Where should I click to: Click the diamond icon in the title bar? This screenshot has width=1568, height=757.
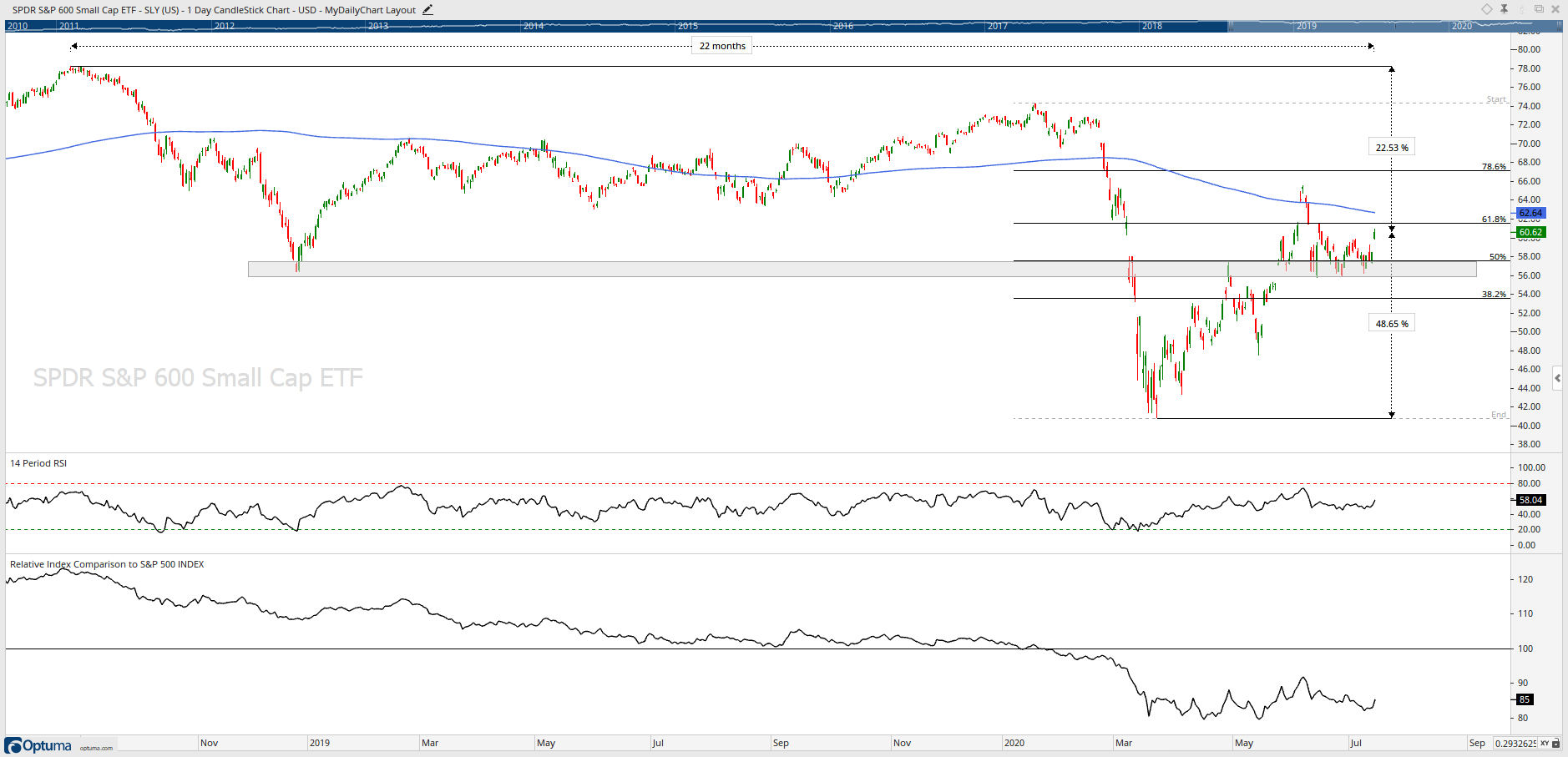pos(1487,9)
